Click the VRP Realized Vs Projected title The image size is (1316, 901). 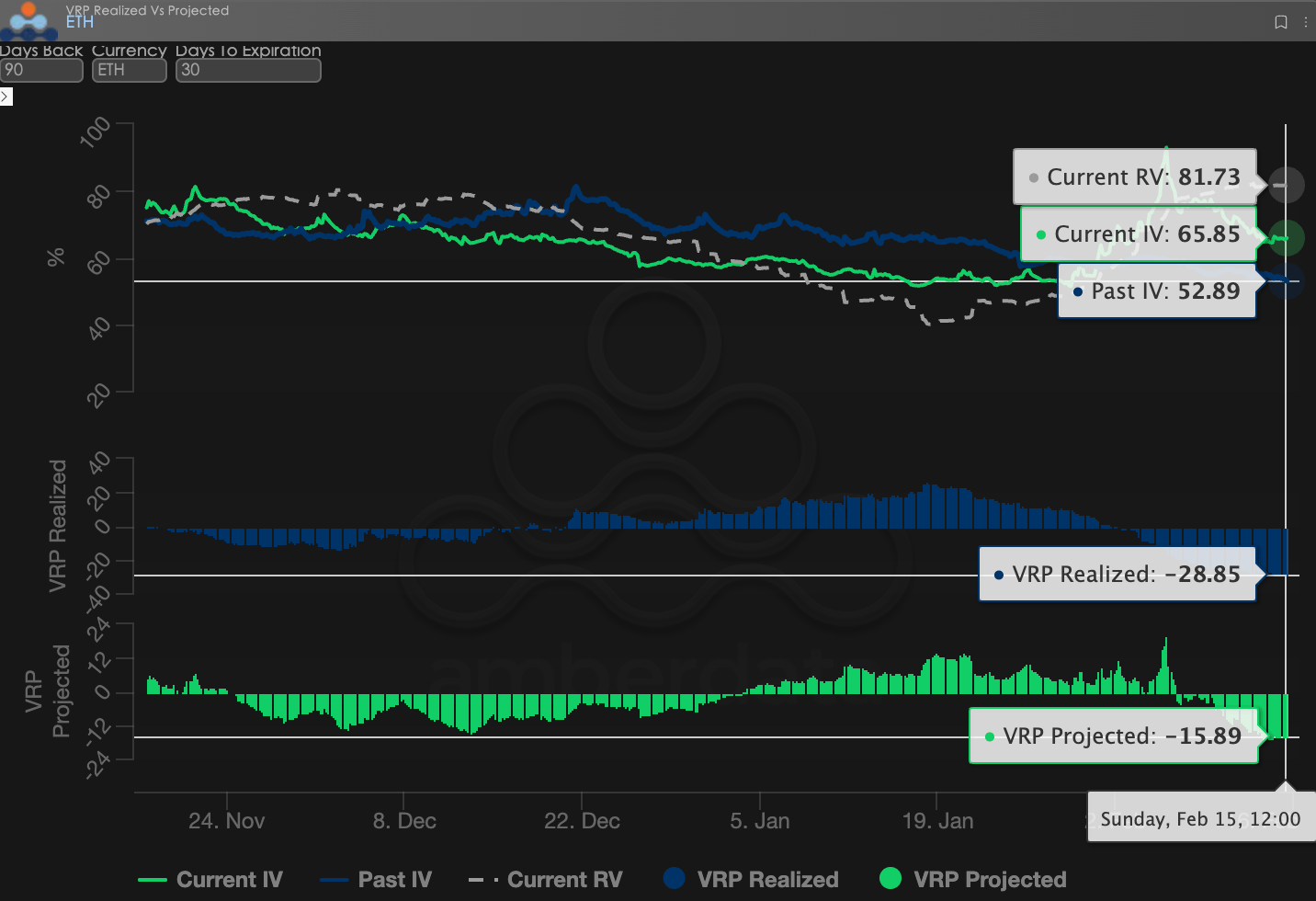[x=147, y=10]
